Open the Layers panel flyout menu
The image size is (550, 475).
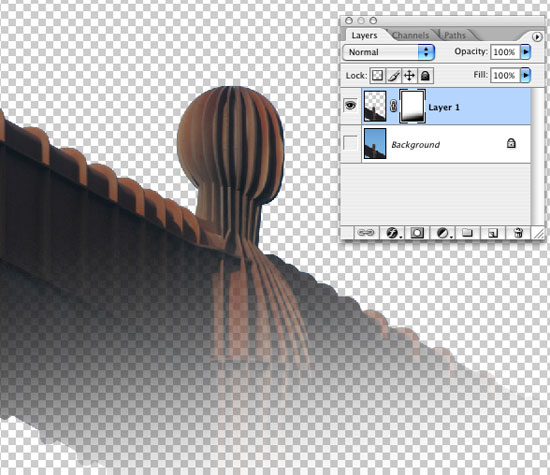(537, 36)
